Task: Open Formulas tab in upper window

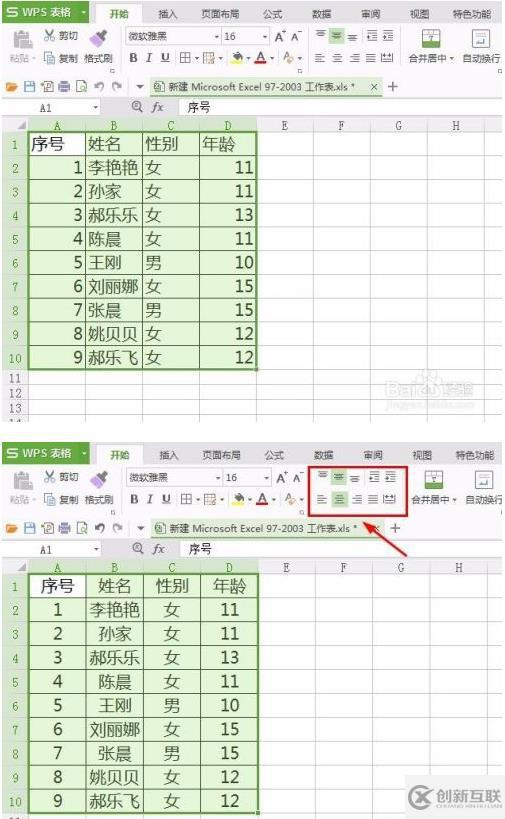Action: [273, 14]
